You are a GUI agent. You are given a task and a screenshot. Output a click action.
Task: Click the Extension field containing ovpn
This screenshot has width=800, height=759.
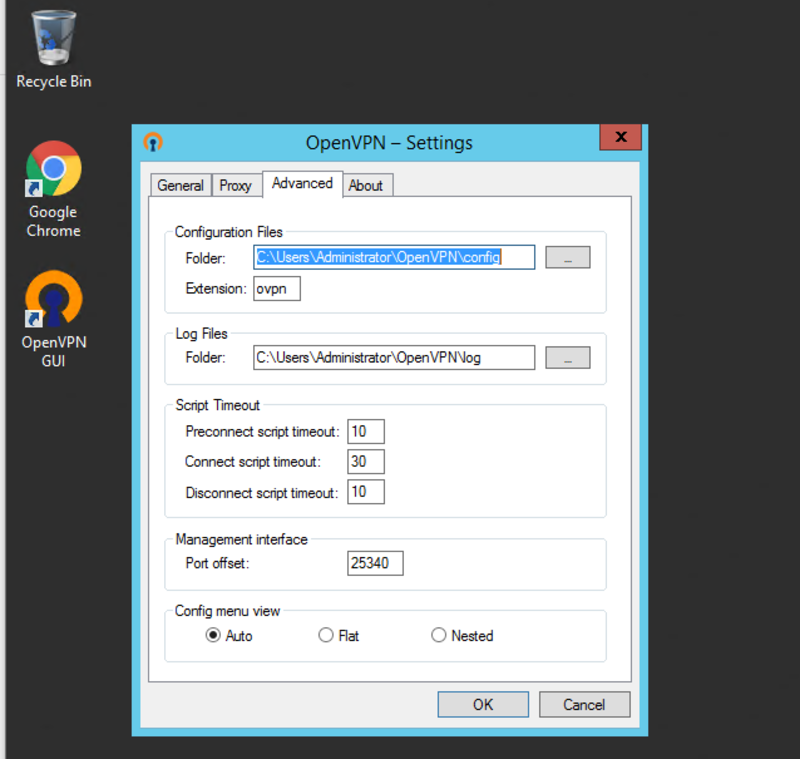277,289
